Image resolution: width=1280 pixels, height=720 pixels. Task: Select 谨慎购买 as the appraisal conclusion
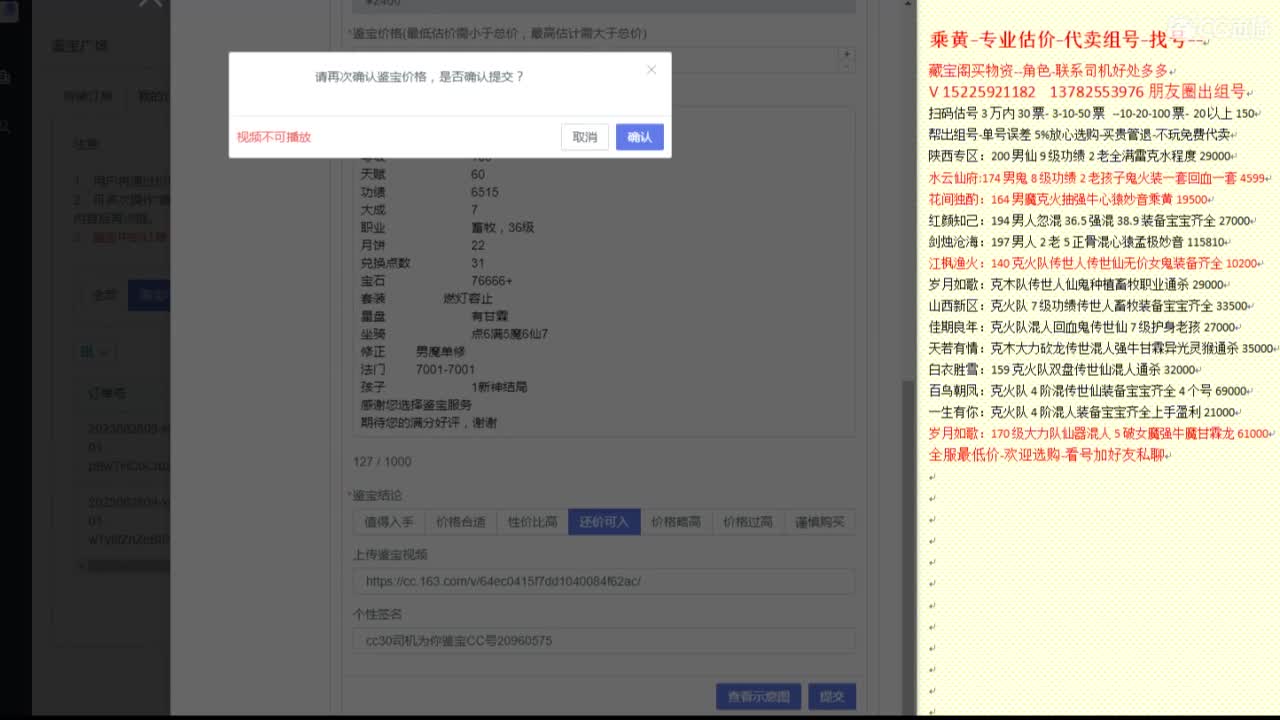point(820,522)
